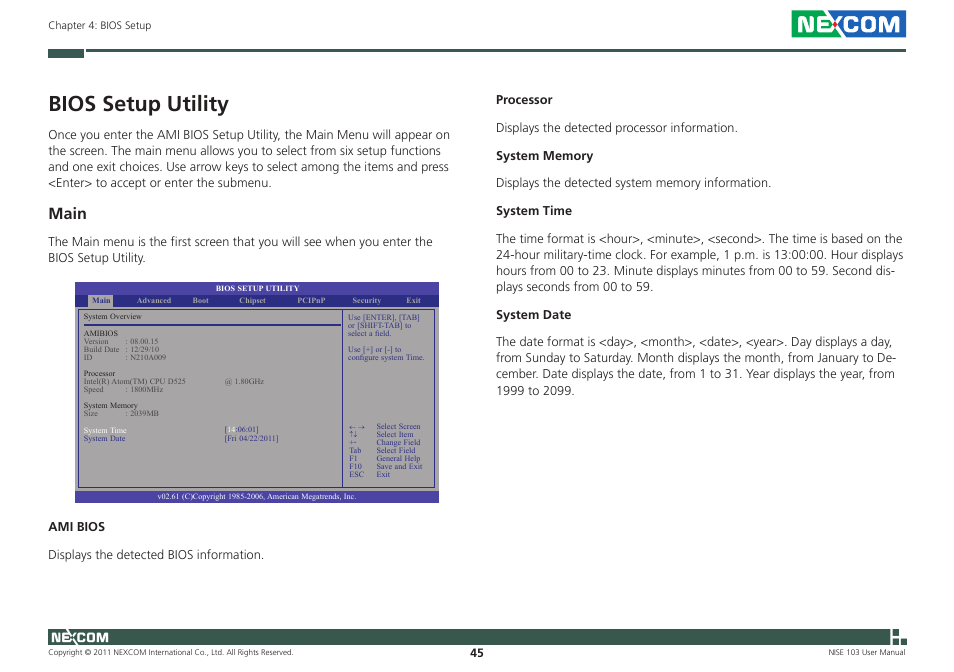Click the Intel Atom CPU D525 line
Screen dimensions: 954x672
174,381
